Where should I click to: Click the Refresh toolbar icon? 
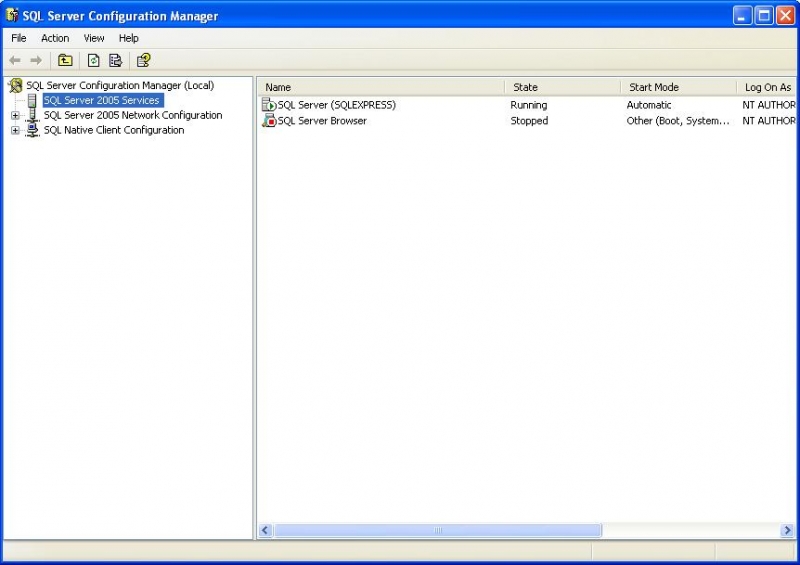tap(93, 60)
